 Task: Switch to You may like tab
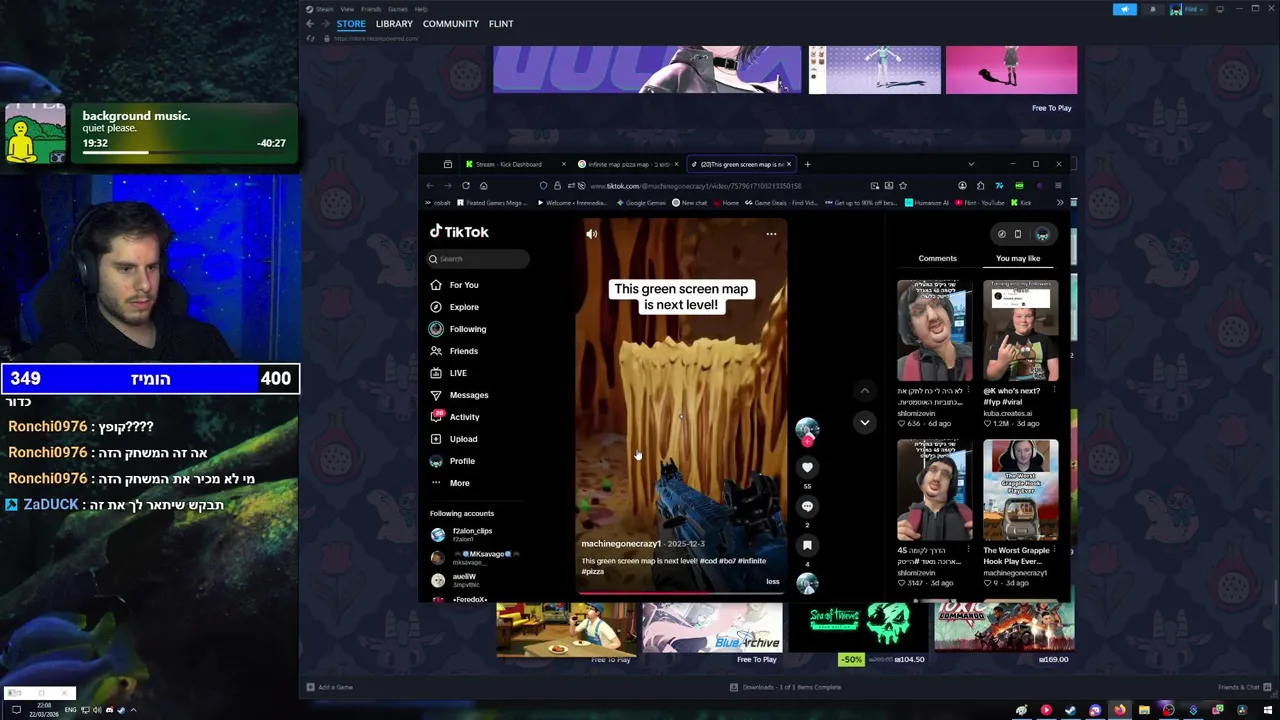tap(1018, 258)
